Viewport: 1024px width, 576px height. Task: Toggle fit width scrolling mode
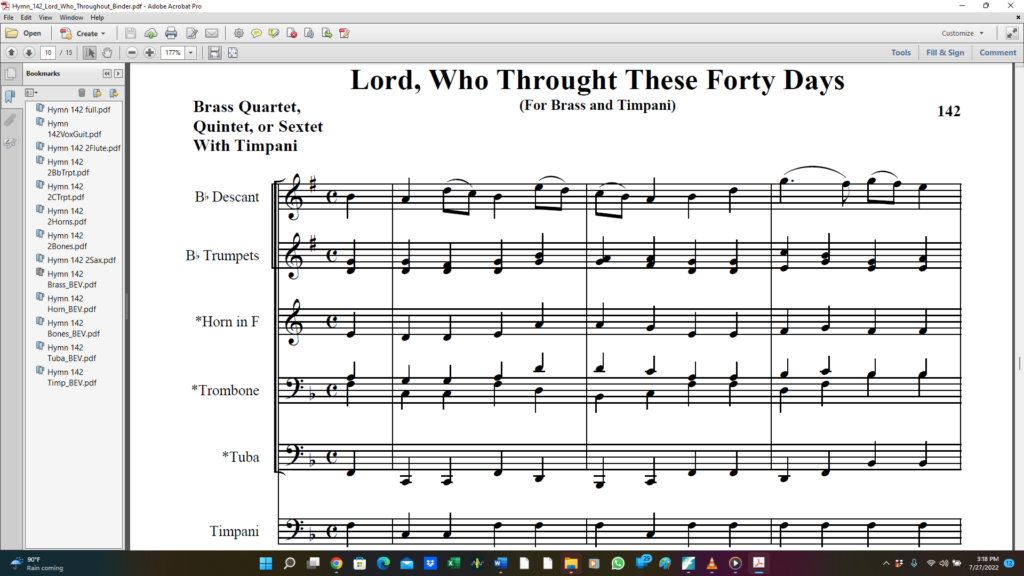214,52
